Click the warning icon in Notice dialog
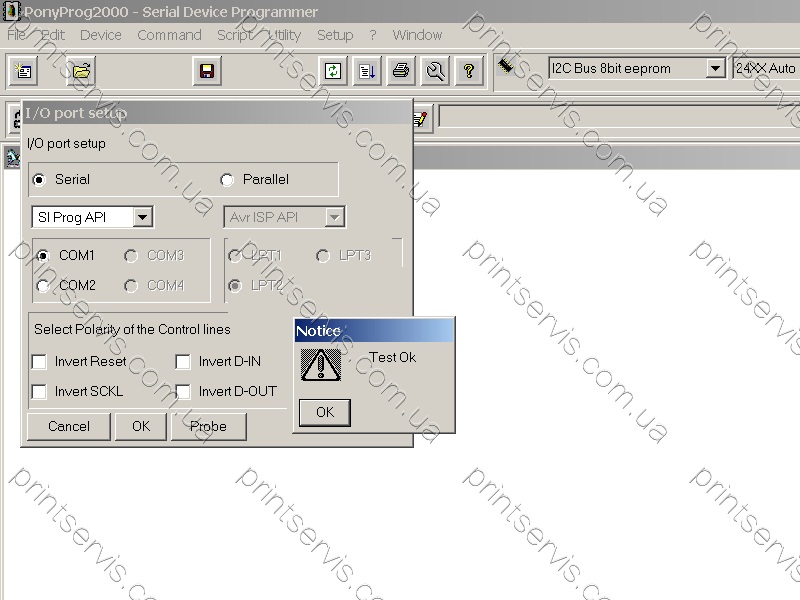The width and height of the screenshot is (800, 600). (x=321, y=365)
